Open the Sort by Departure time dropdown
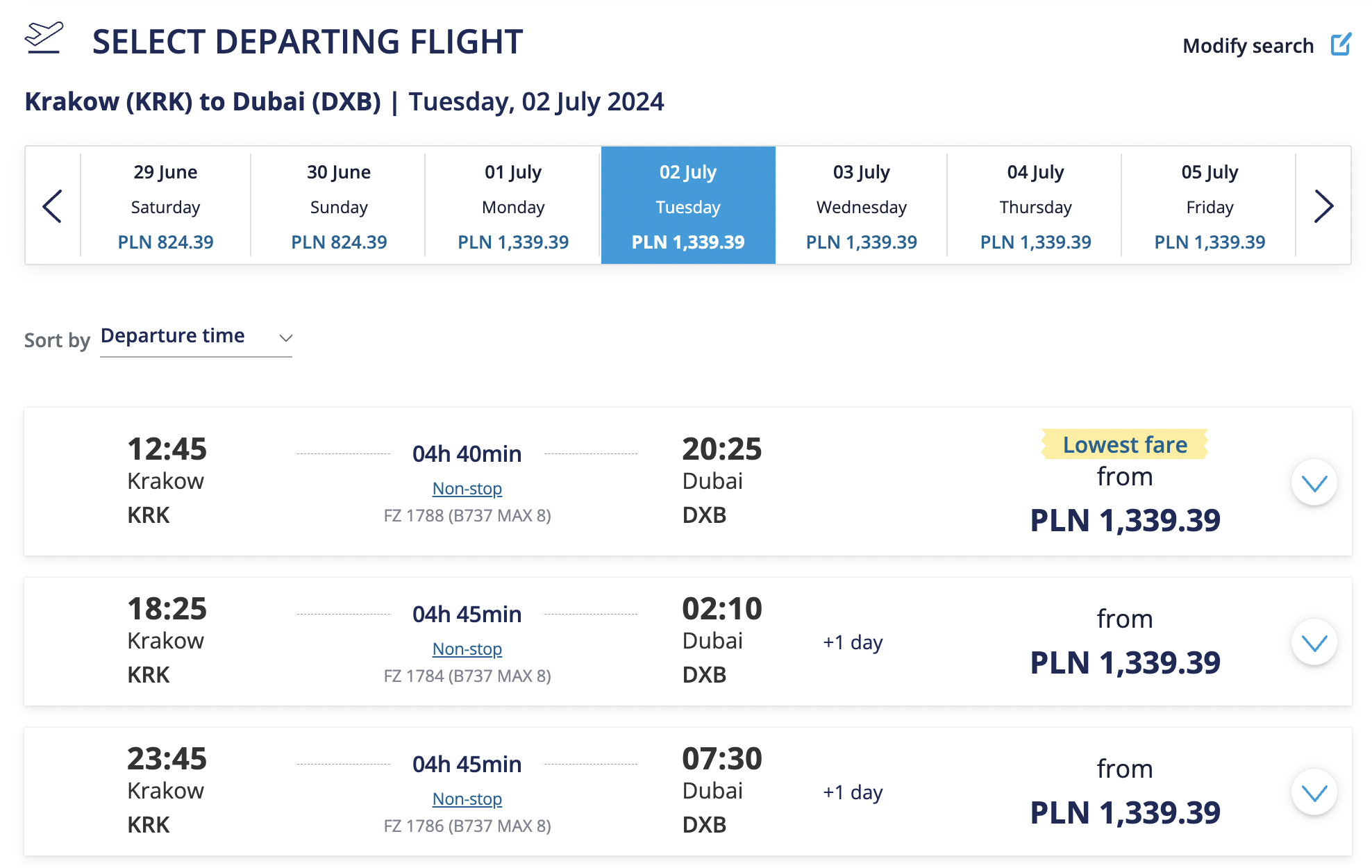 click(196, 337)
